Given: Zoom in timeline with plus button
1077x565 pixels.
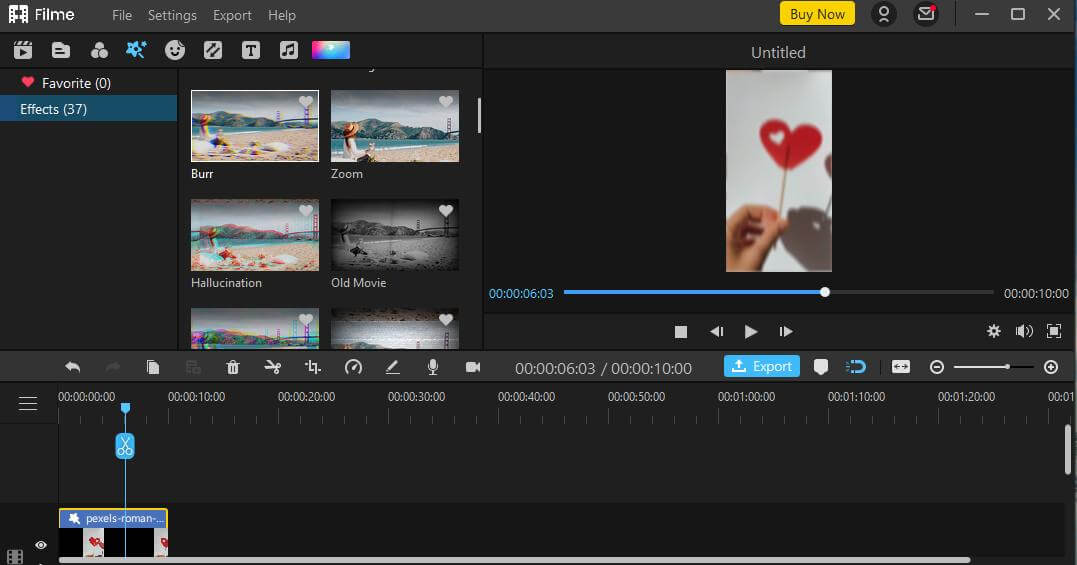Looking at the screenshot, I should pyautogui.click(x=1051, y=367).
